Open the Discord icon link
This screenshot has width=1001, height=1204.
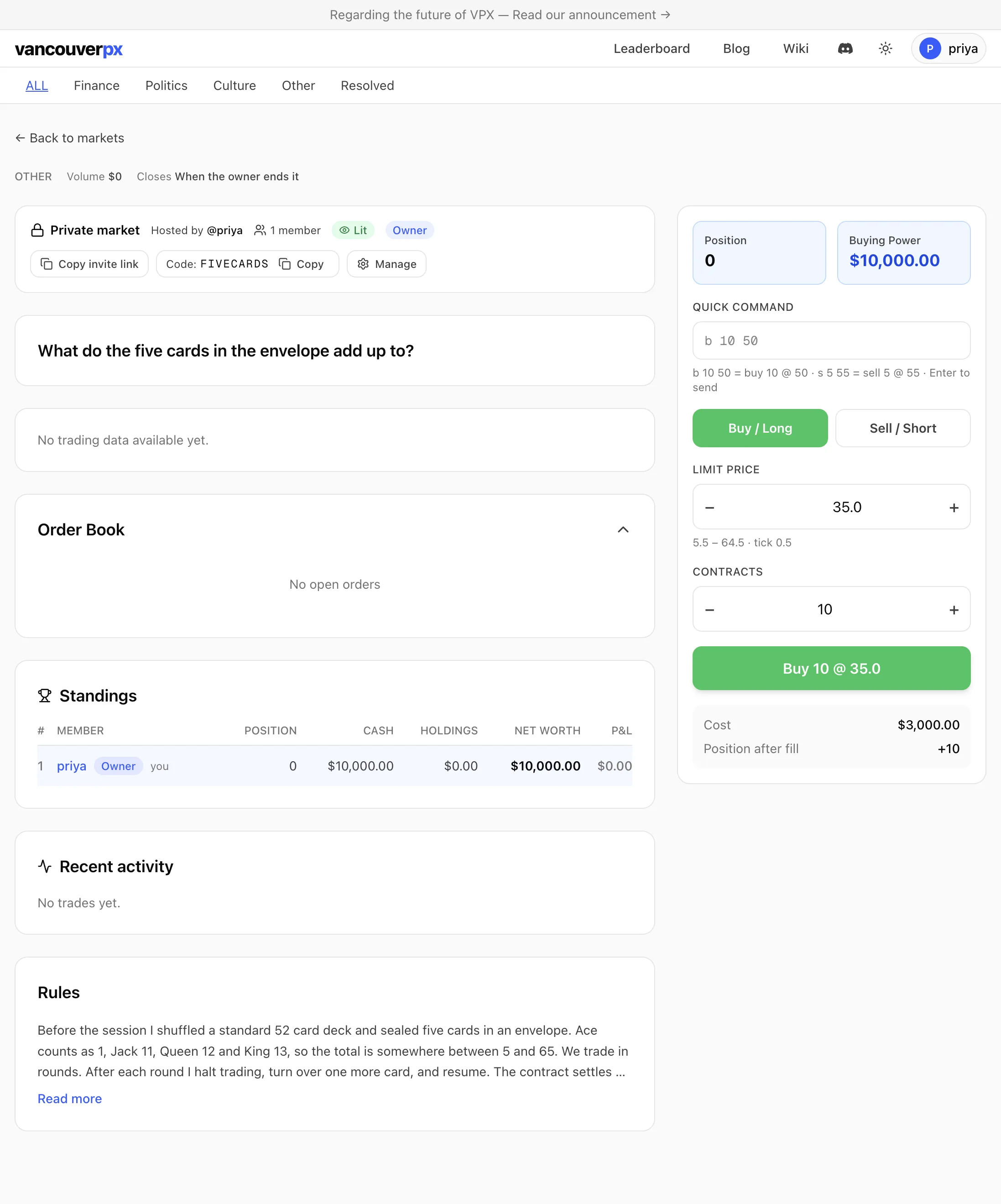[845, 49]
